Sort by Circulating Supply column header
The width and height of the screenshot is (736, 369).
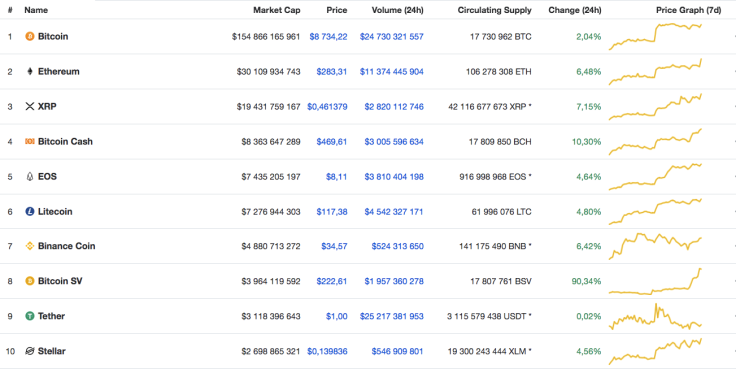click(495, 10)
